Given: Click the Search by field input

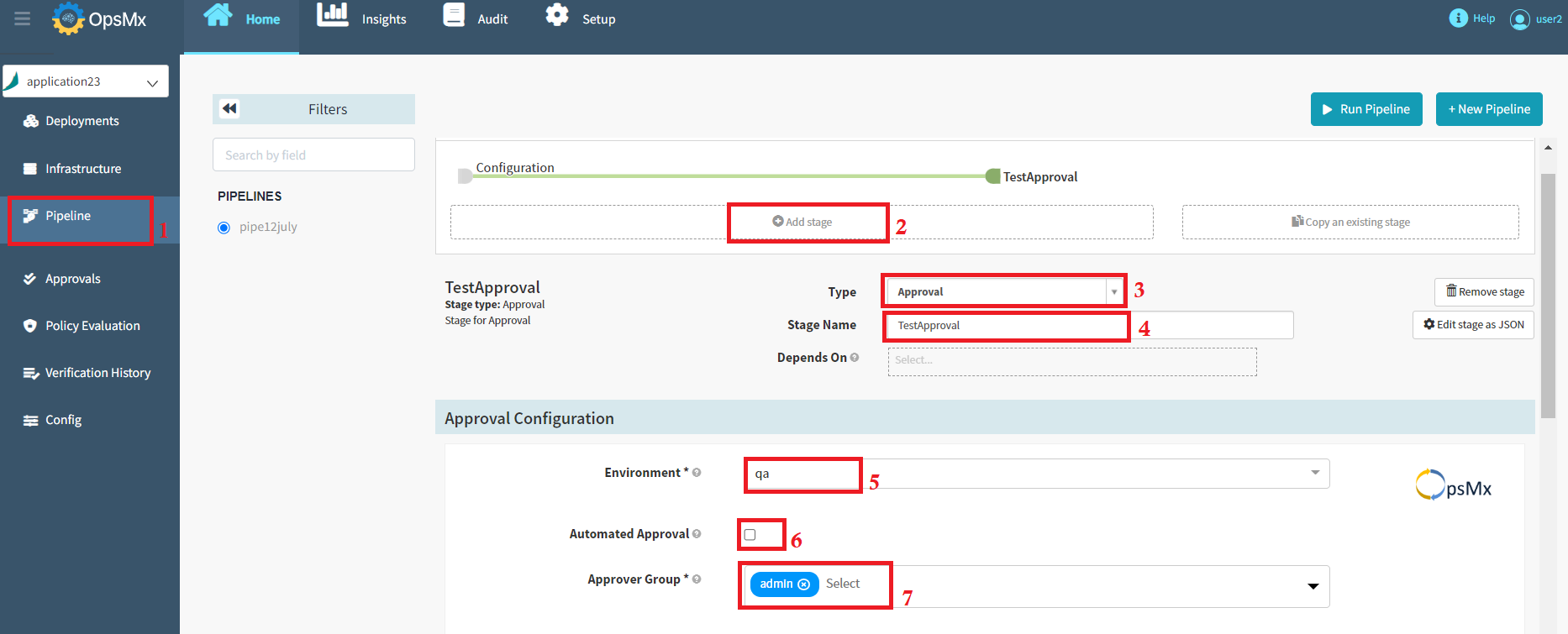Looking at the screenshot, I should pyautogui.click(x=313, y=155).
